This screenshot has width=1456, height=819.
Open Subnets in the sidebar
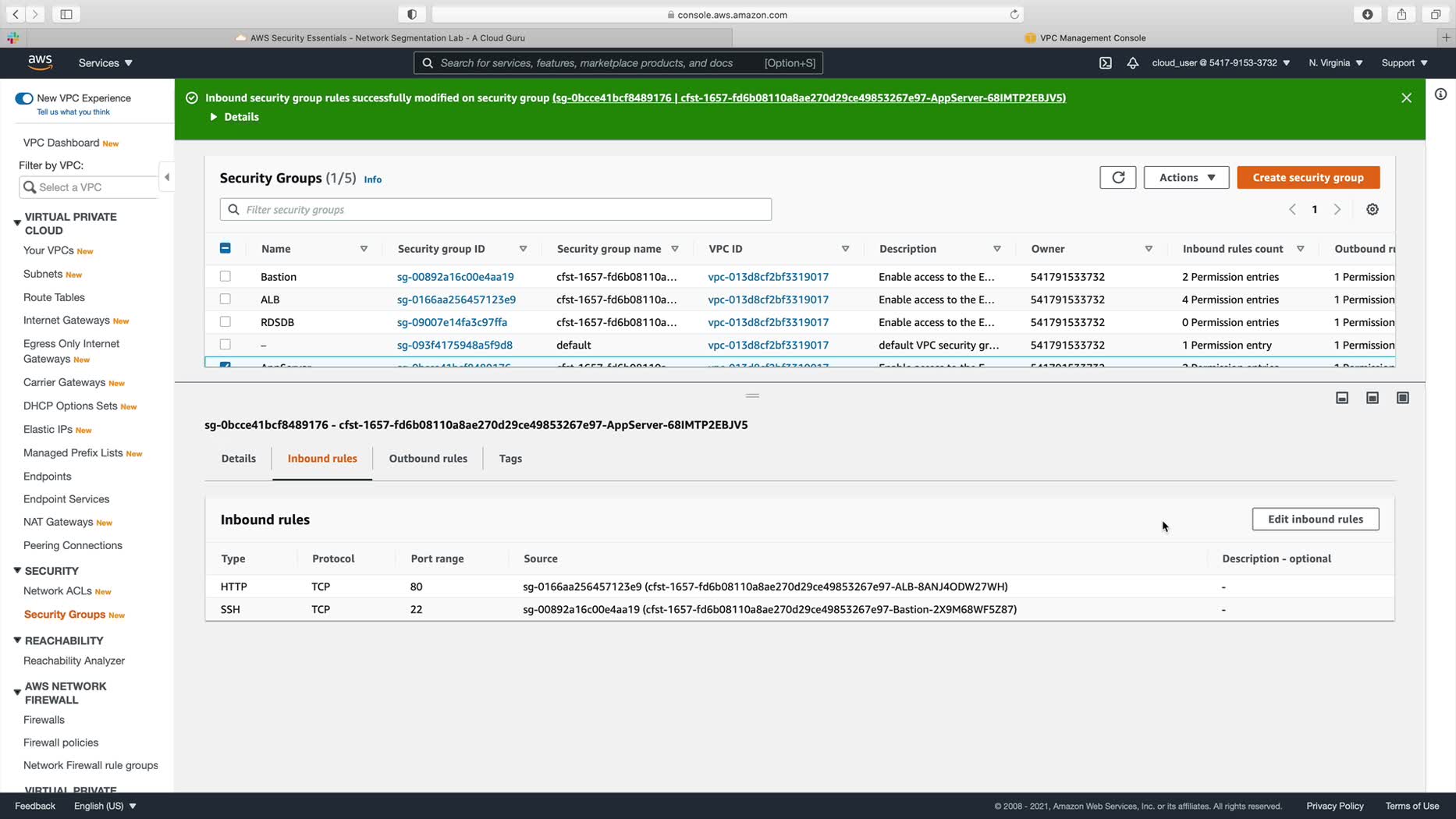pyautogui.click(x=43, y=274)
